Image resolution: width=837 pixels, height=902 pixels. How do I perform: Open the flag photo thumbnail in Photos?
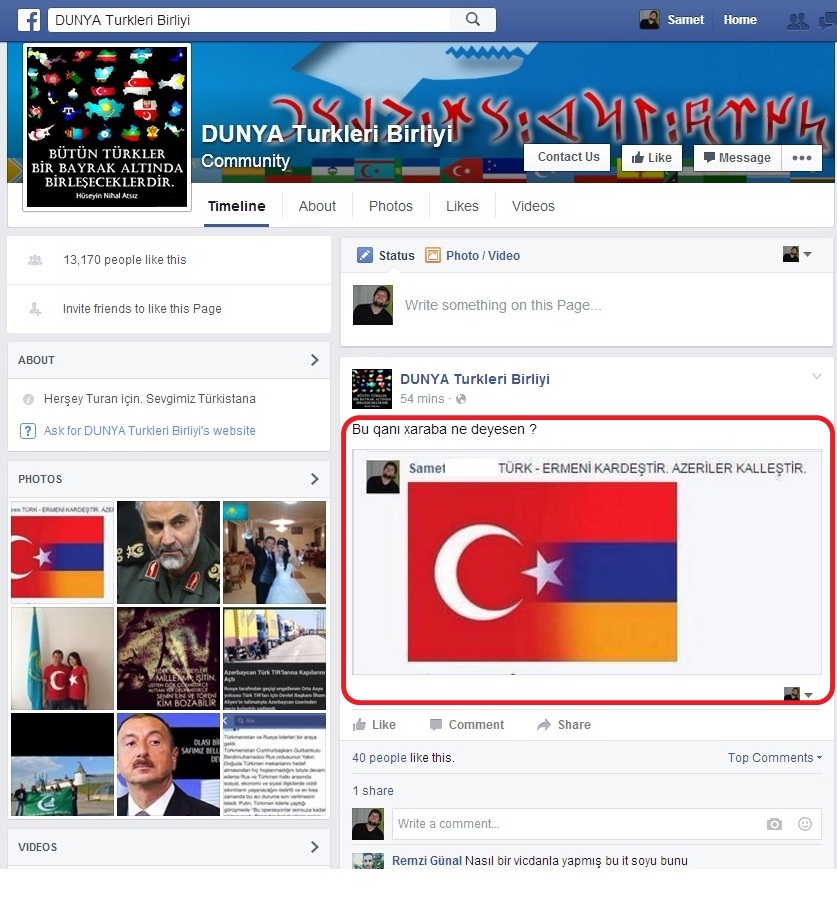(62, 552)
